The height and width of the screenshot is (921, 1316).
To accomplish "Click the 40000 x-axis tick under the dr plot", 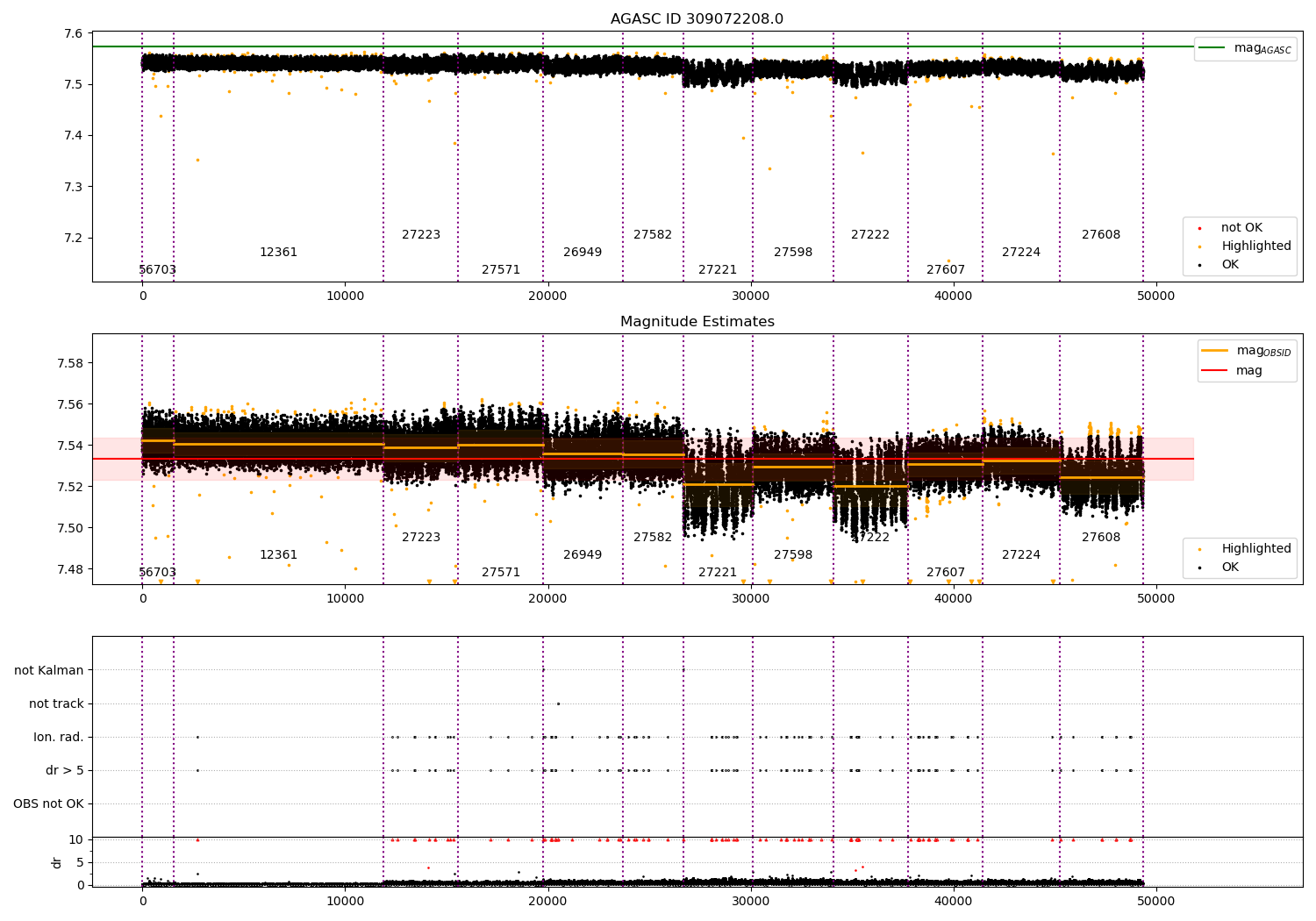I will point(954,901).
